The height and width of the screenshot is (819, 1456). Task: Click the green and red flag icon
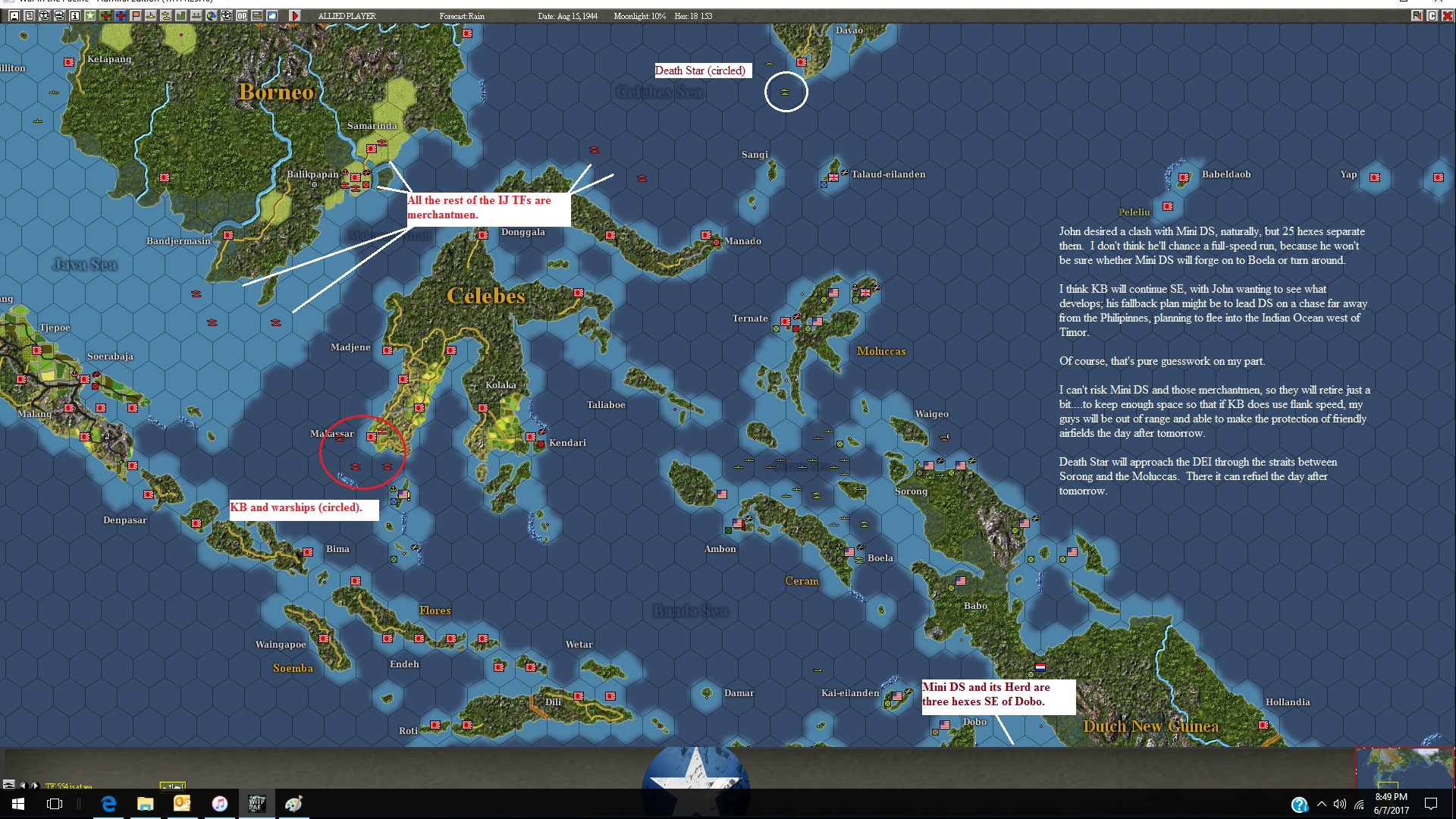[1417, 15]
